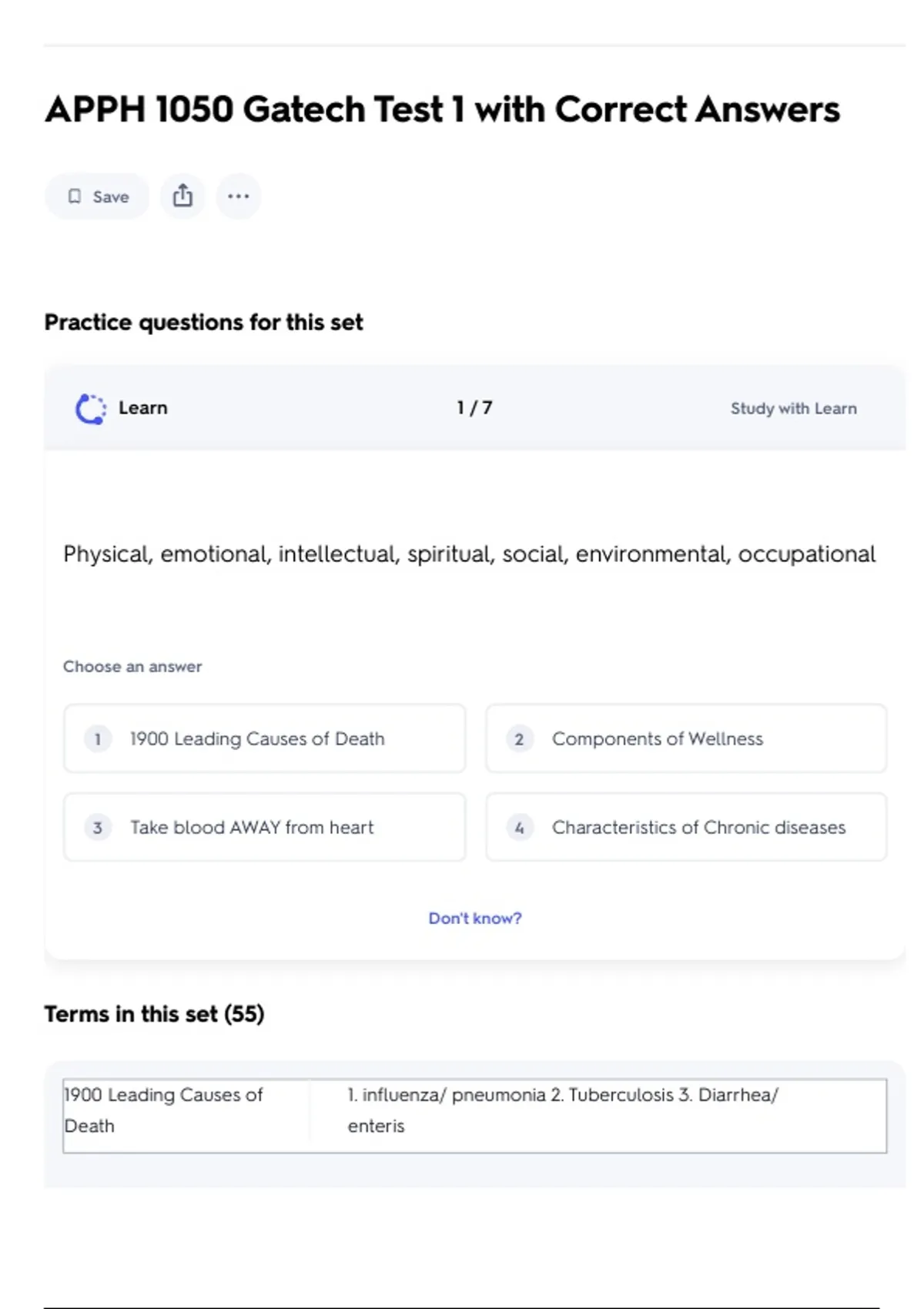Choose 'Take blood AWAY from heart' option
The image size is (924, 1309).
[x=252, y=828]
